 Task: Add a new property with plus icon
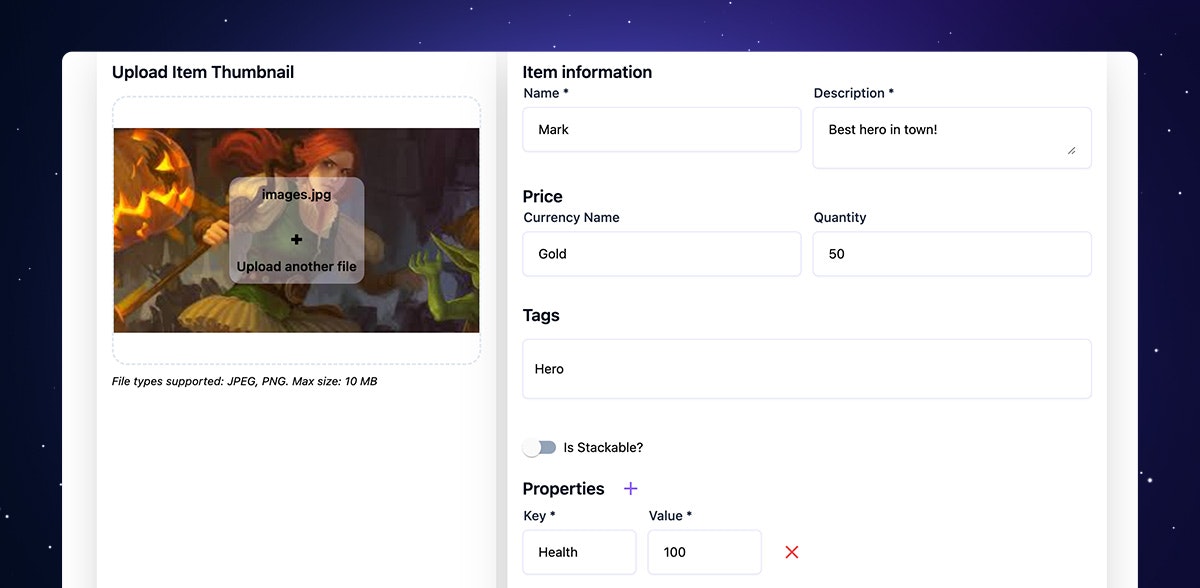coord(631,489)
